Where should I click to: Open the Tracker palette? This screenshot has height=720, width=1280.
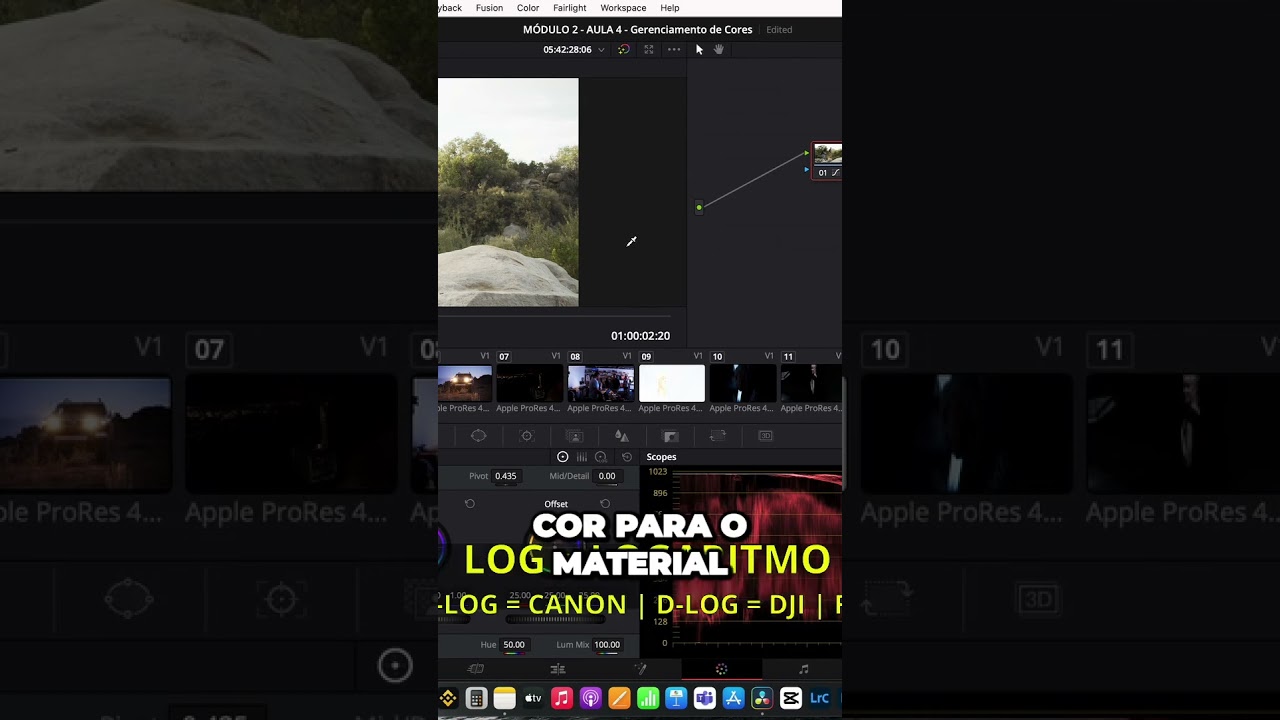coord(527,436)
